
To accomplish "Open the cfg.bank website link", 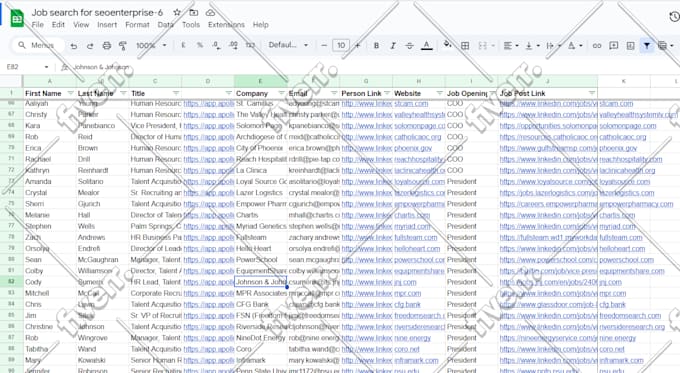I will click(x=407, y=304).
